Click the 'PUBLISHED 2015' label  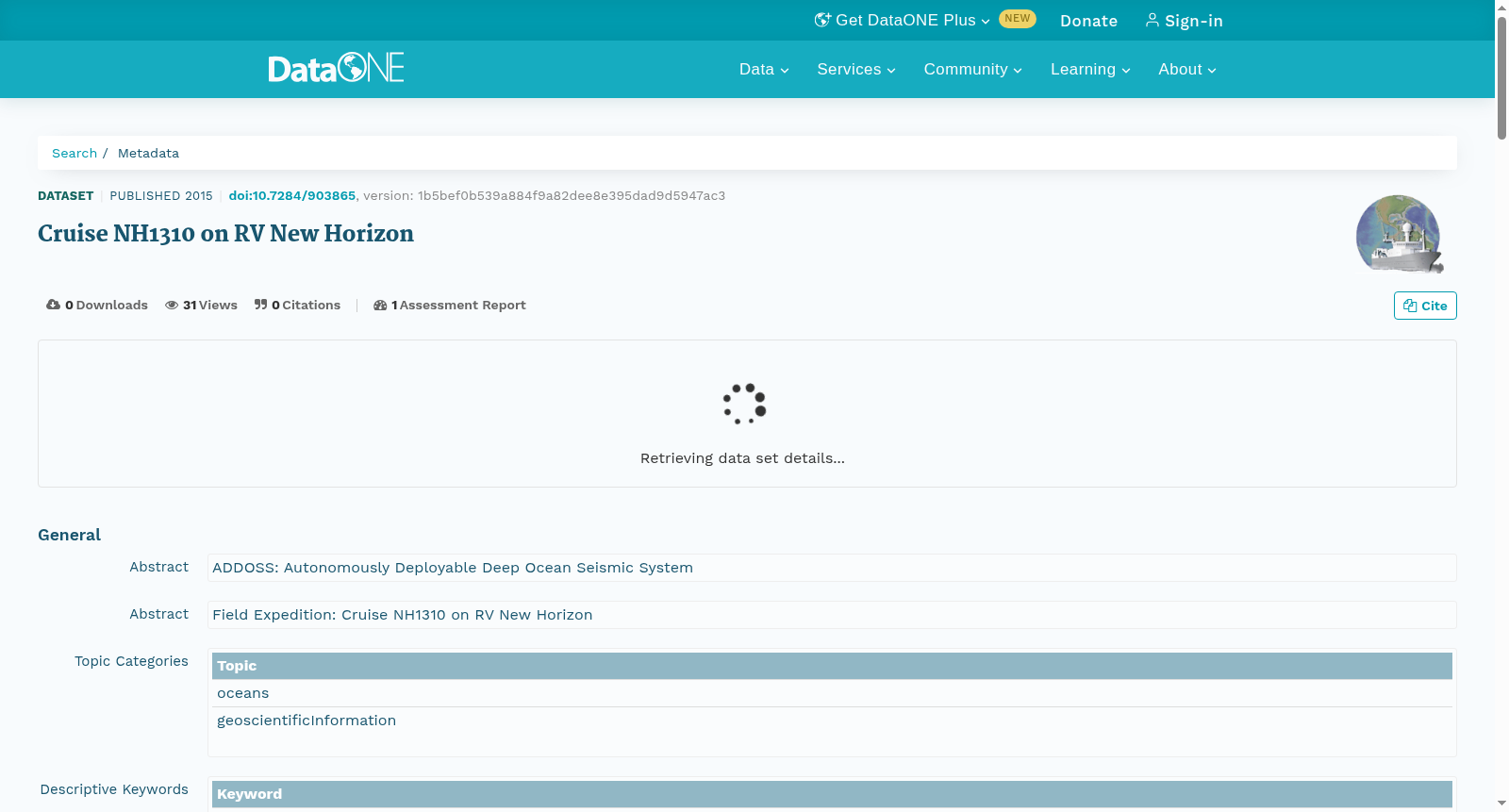tap(161, 195)
